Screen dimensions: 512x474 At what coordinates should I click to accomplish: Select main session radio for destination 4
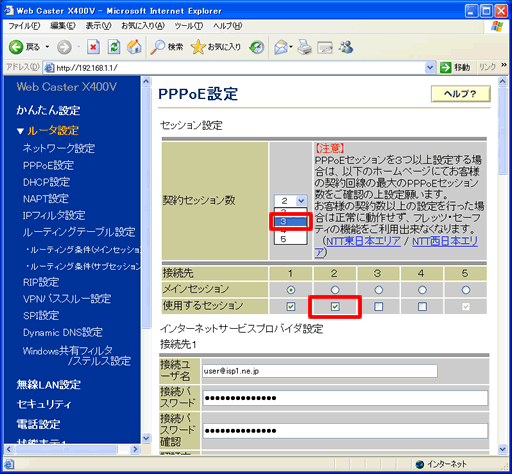422,290
